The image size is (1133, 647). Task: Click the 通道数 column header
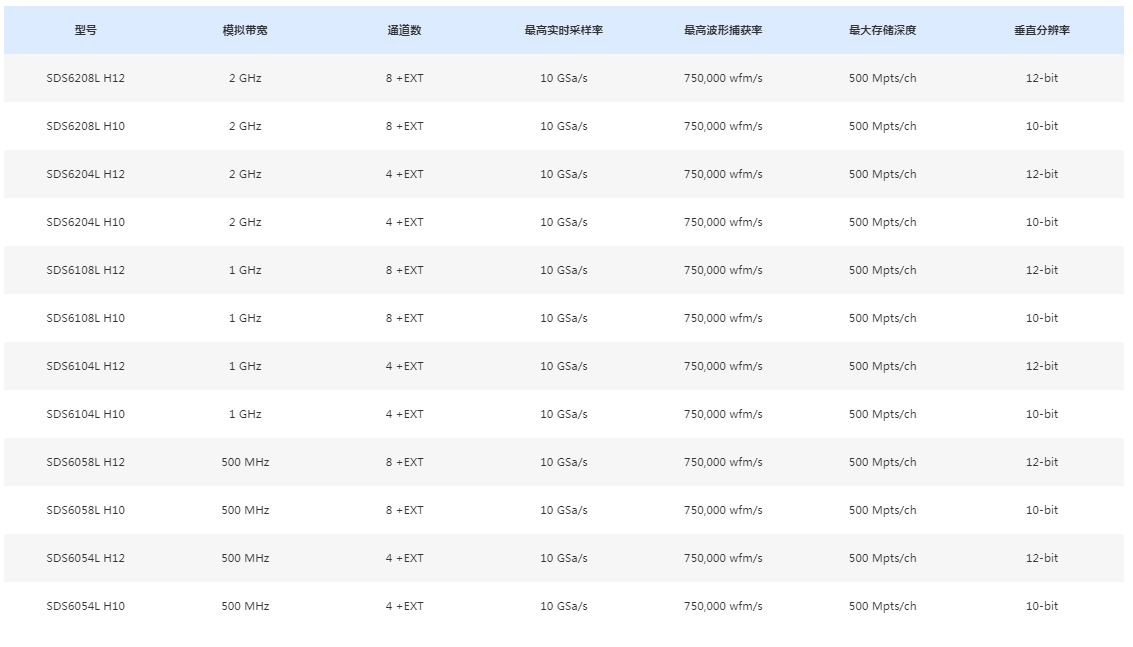click(405, 30)
